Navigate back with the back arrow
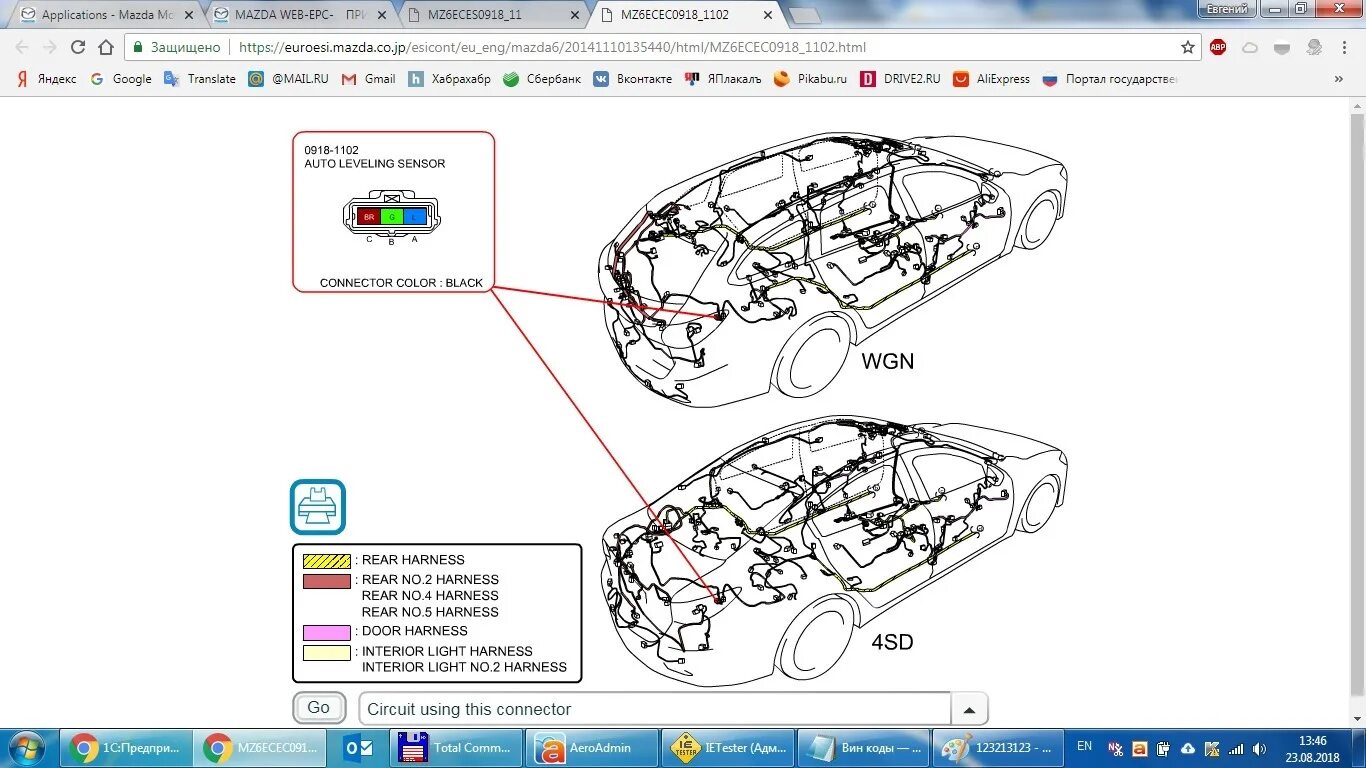 point(22,47)
